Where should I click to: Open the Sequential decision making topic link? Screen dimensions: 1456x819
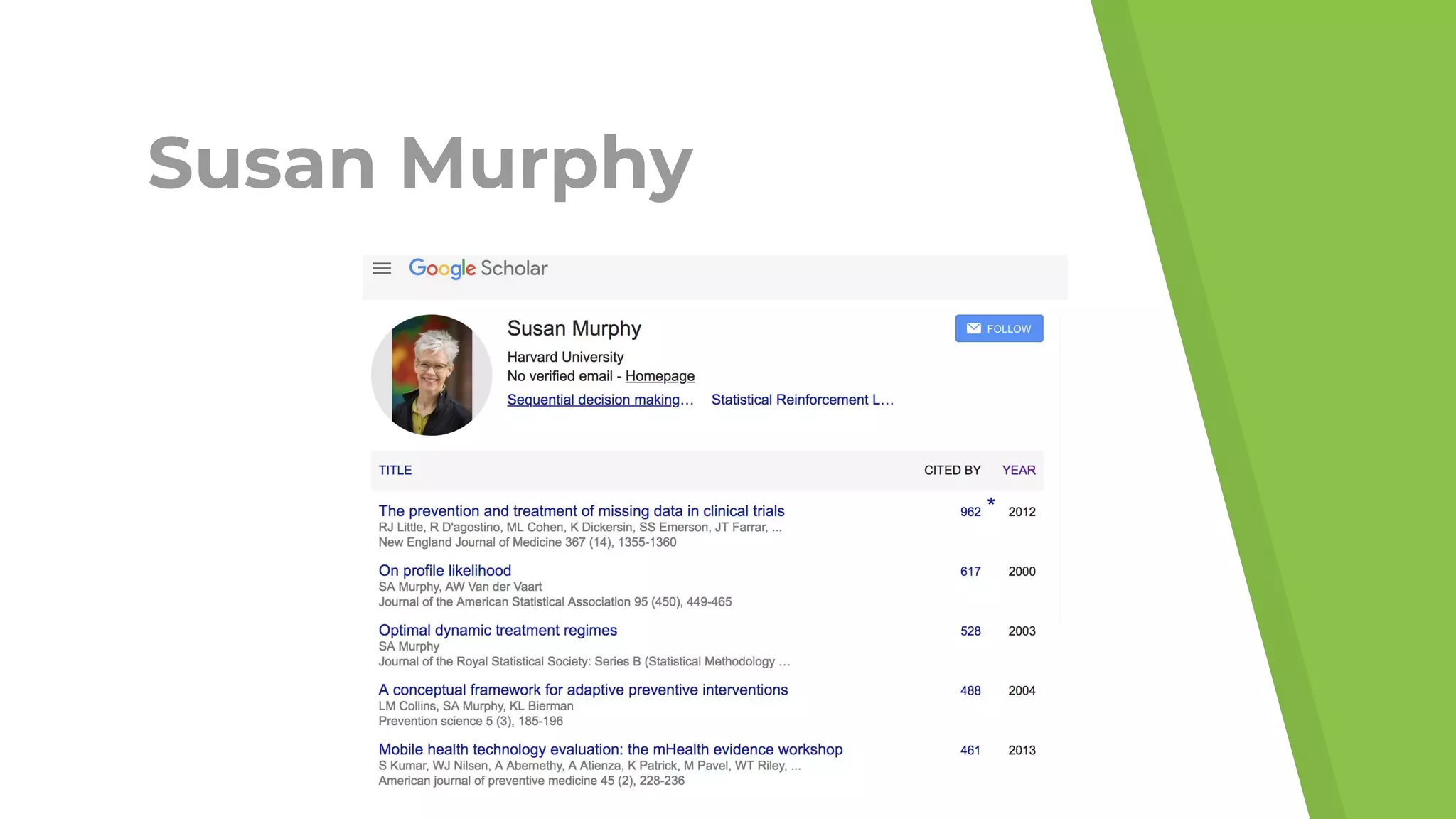[600, 400]
